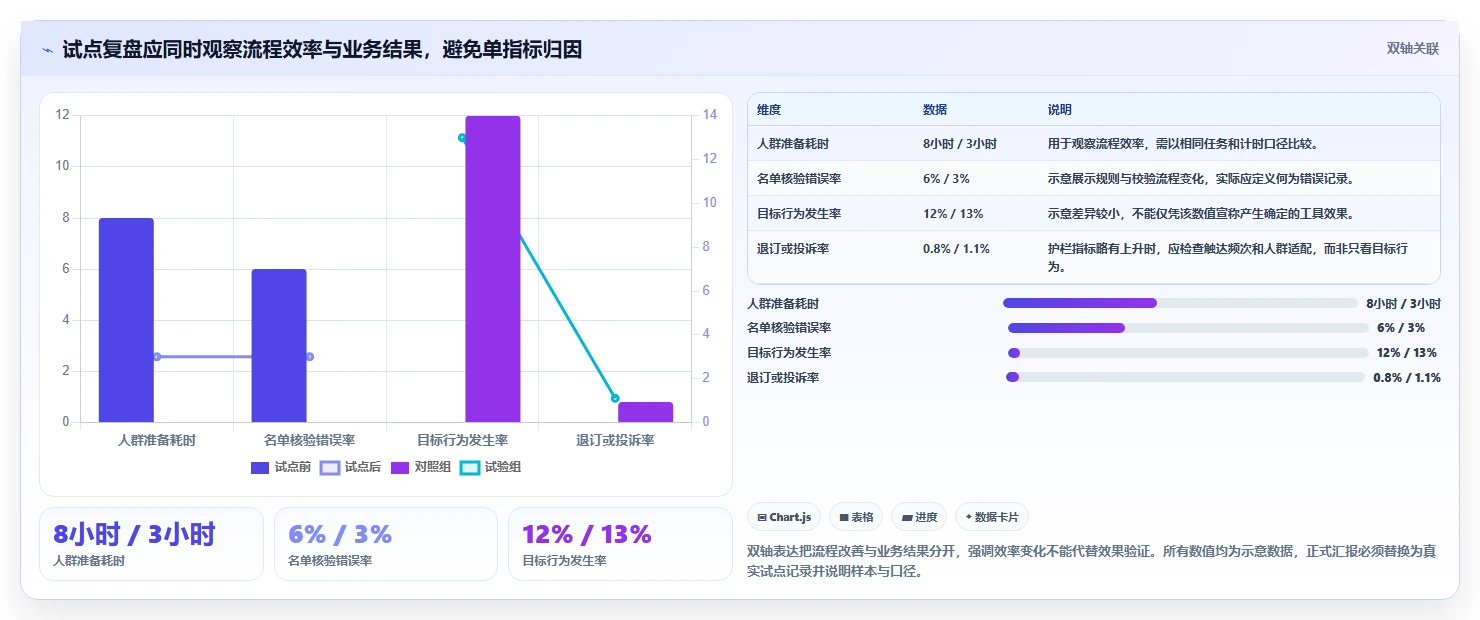Click the 进度 chip
Image resolution: width=1480 pixels, height=620 pixels.
(919, 517)
